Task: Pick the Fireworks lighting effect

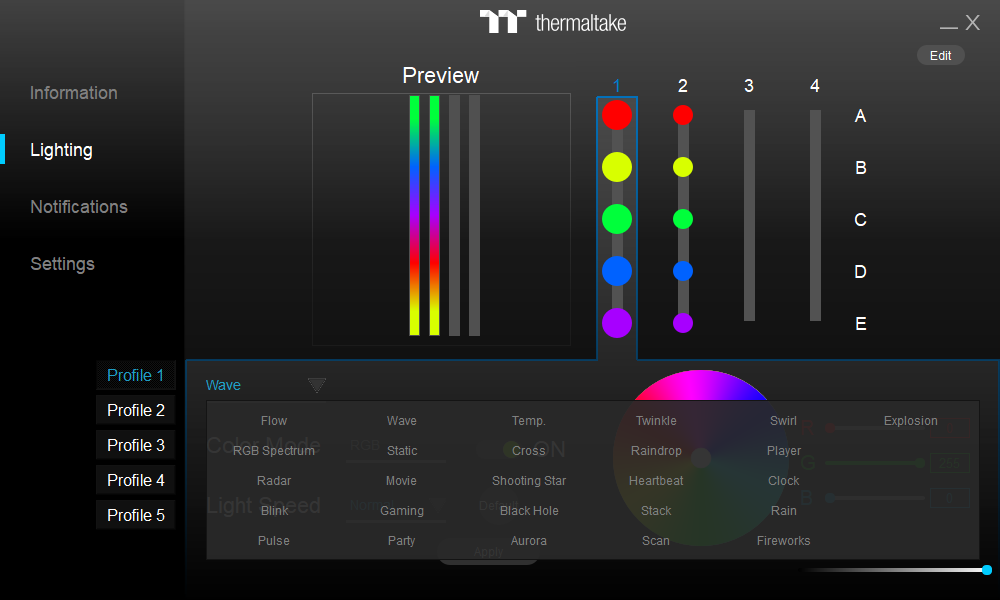Action: point(783,541)
